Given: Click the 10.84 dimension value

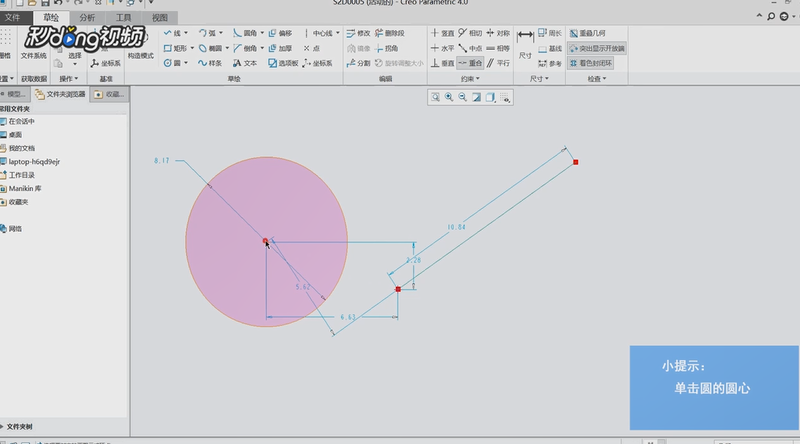Looking at the screenshot, I should pyautogui.click(x=456, y=227).
